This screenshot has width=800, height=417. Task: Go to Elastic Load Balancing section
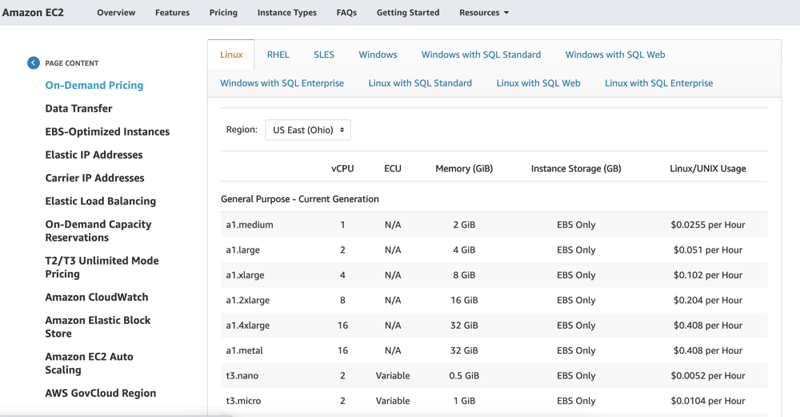tap(101, 201)
